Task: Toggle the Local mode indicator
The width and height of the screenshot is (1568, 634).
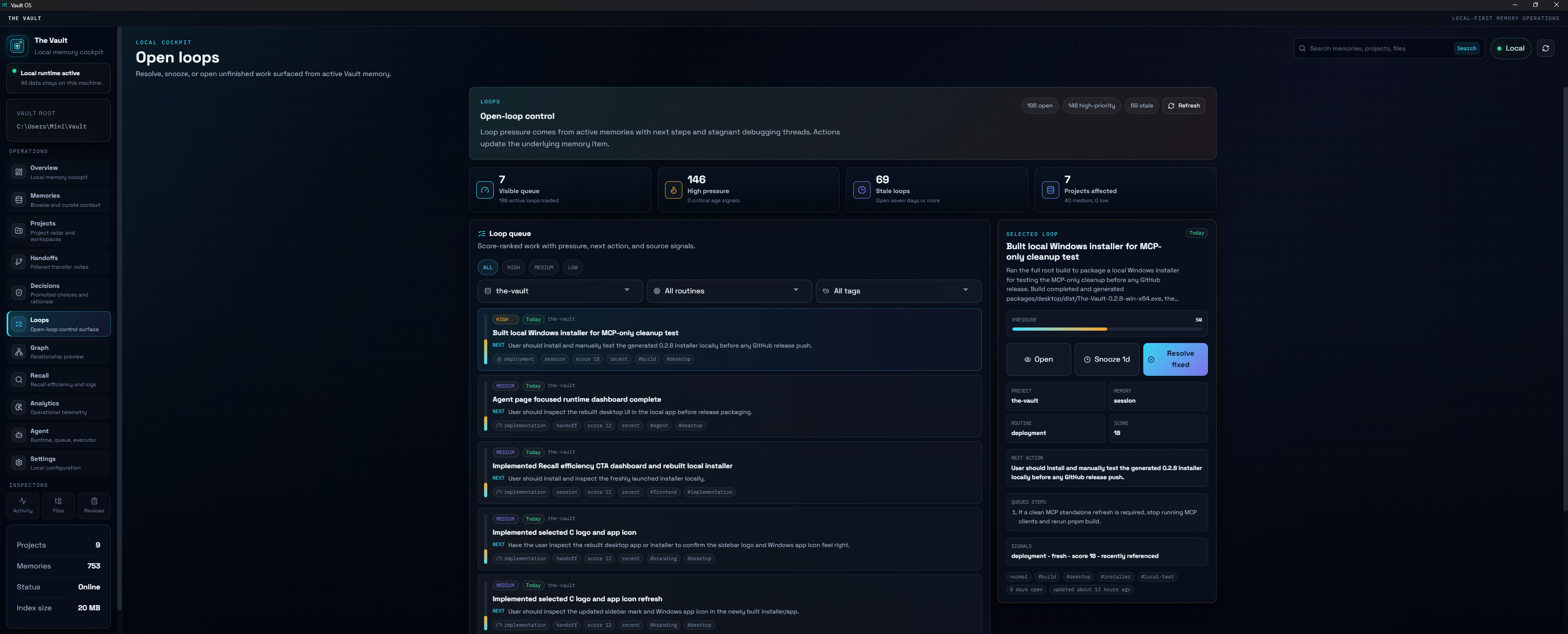Action: click(1510, 48)
